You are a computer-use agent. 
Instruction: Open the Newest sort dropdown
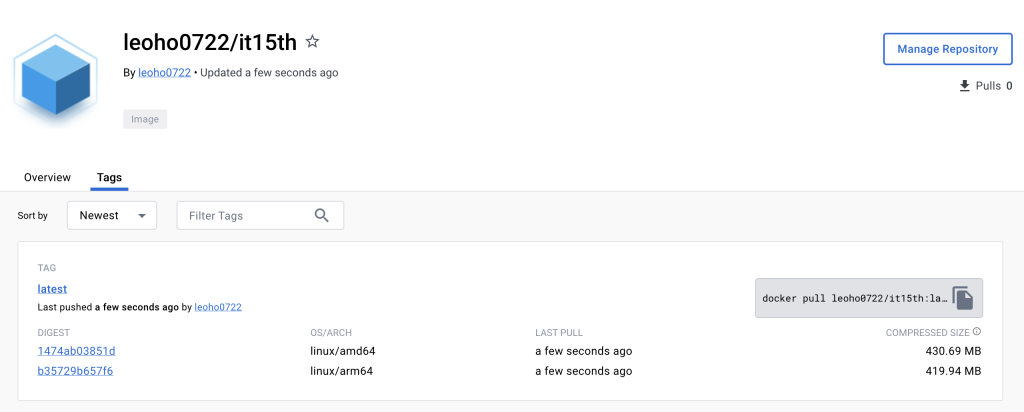[111, 215]
